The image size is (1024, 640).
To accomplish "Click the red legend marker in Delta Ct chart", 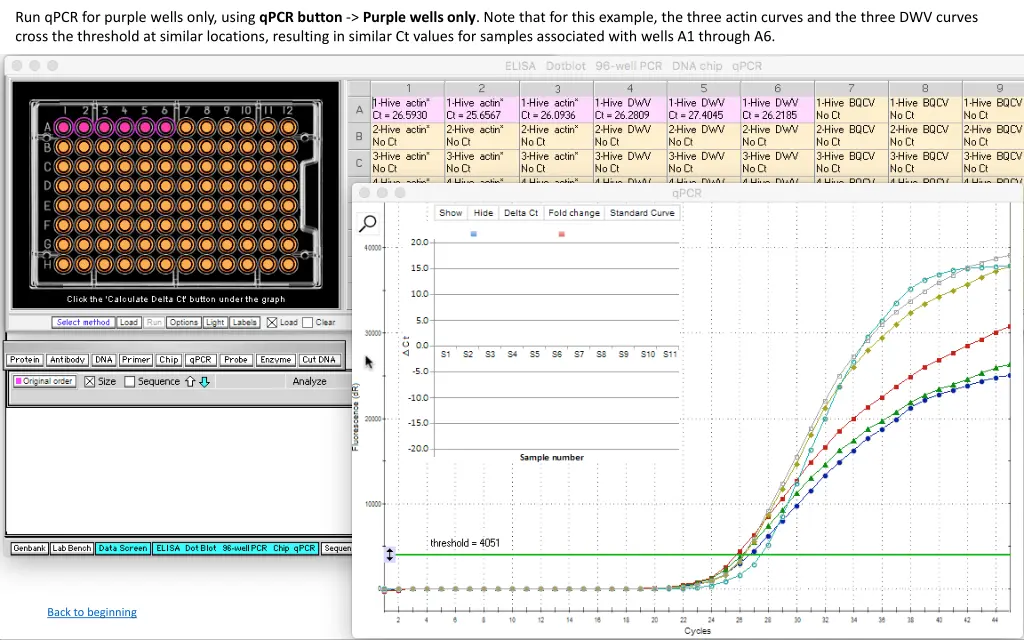I will click(x=562, y=234).
